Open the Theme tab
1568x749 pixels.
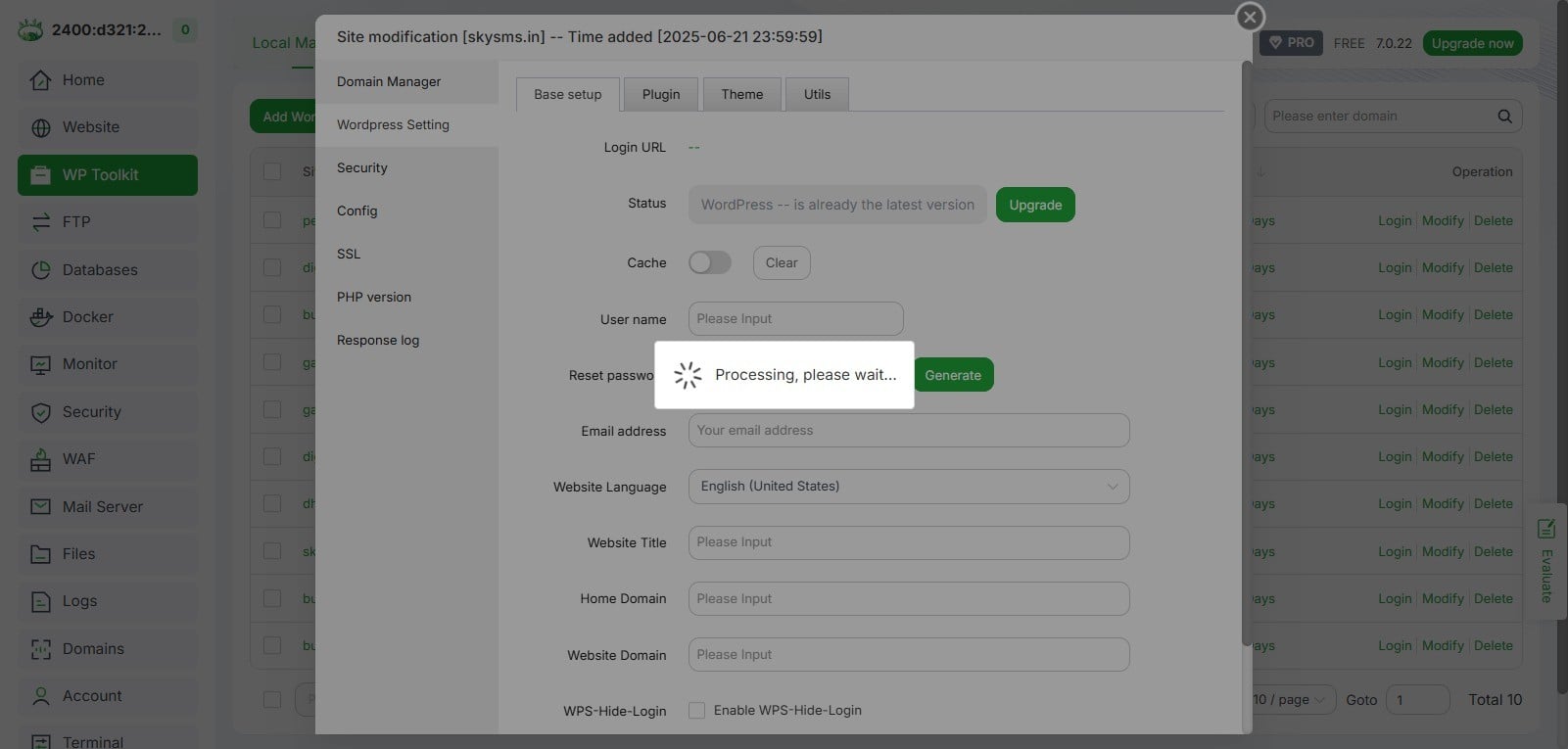pyautogui.click(x=741, y=95)
